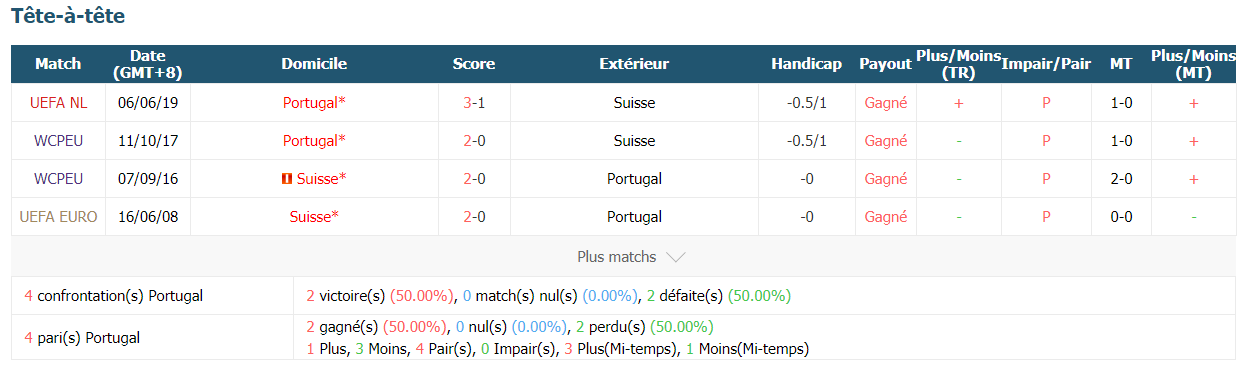This screenshot has width=1249, height=374.
Task: Click the Plus/Moins (TR) column header
Action: tap(959, 64)
